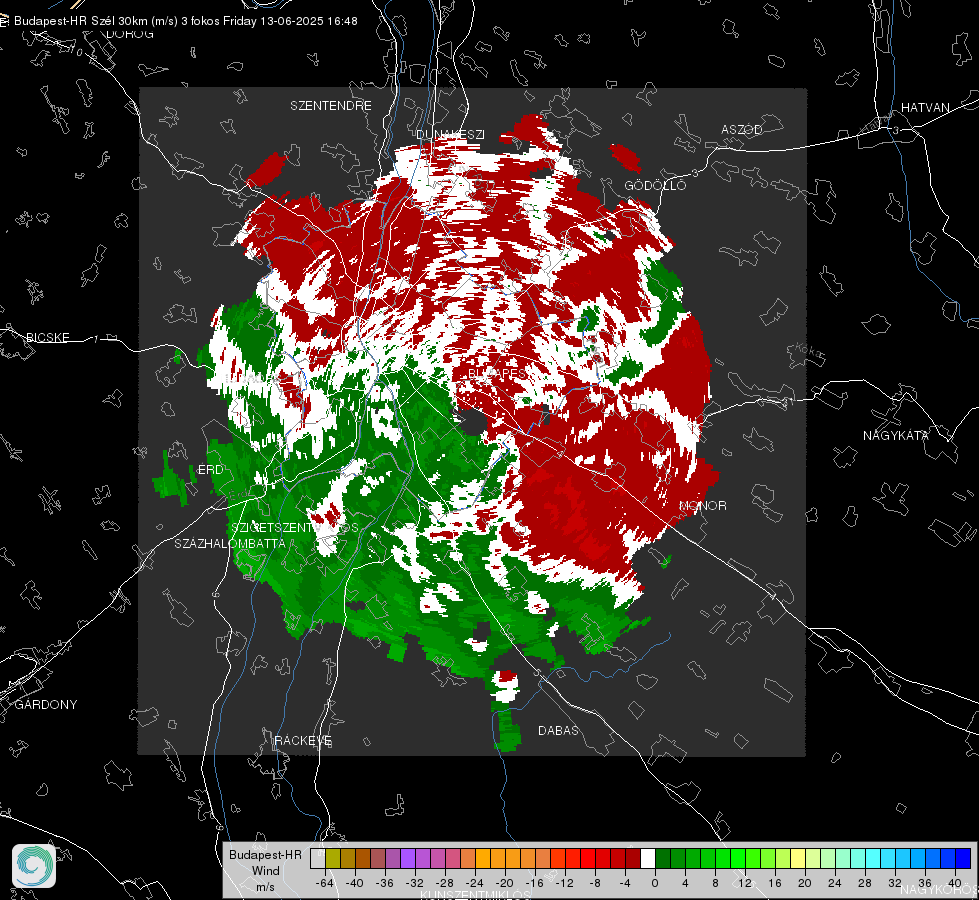Click the SZÁZHALOMBATTA city label
Screen dimensions: 979x900
[x=230, y=544]
